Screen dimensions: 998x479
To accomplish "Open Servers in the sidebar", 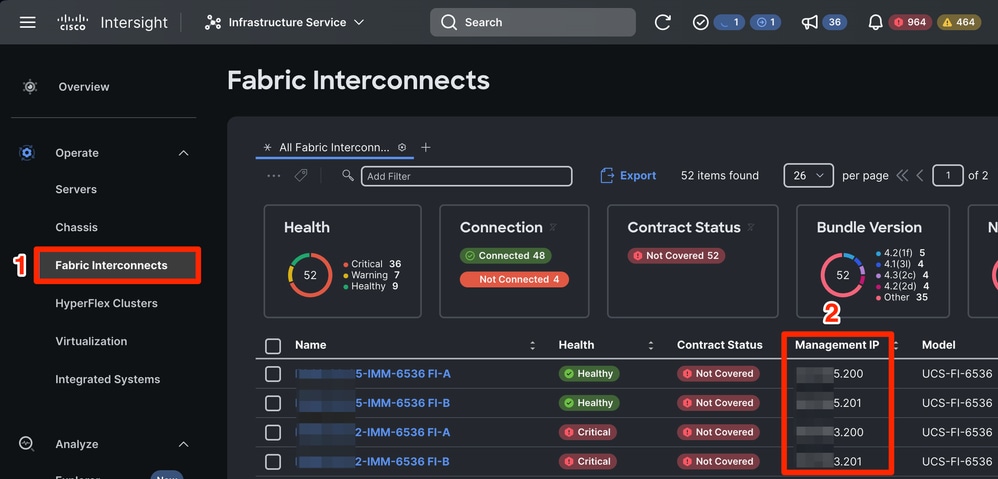I will coord(76,190).
